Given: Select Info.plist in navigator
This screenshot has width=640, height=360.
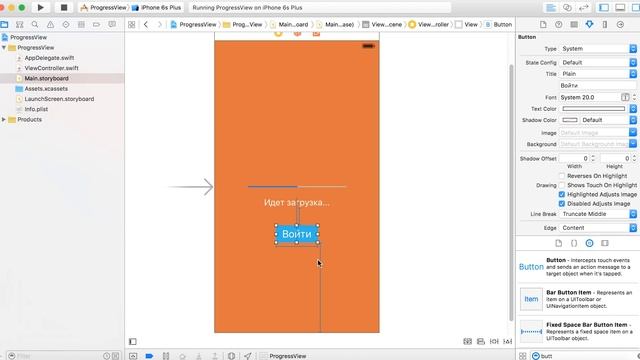Looking at the screenshot, I should click(36, 109).
